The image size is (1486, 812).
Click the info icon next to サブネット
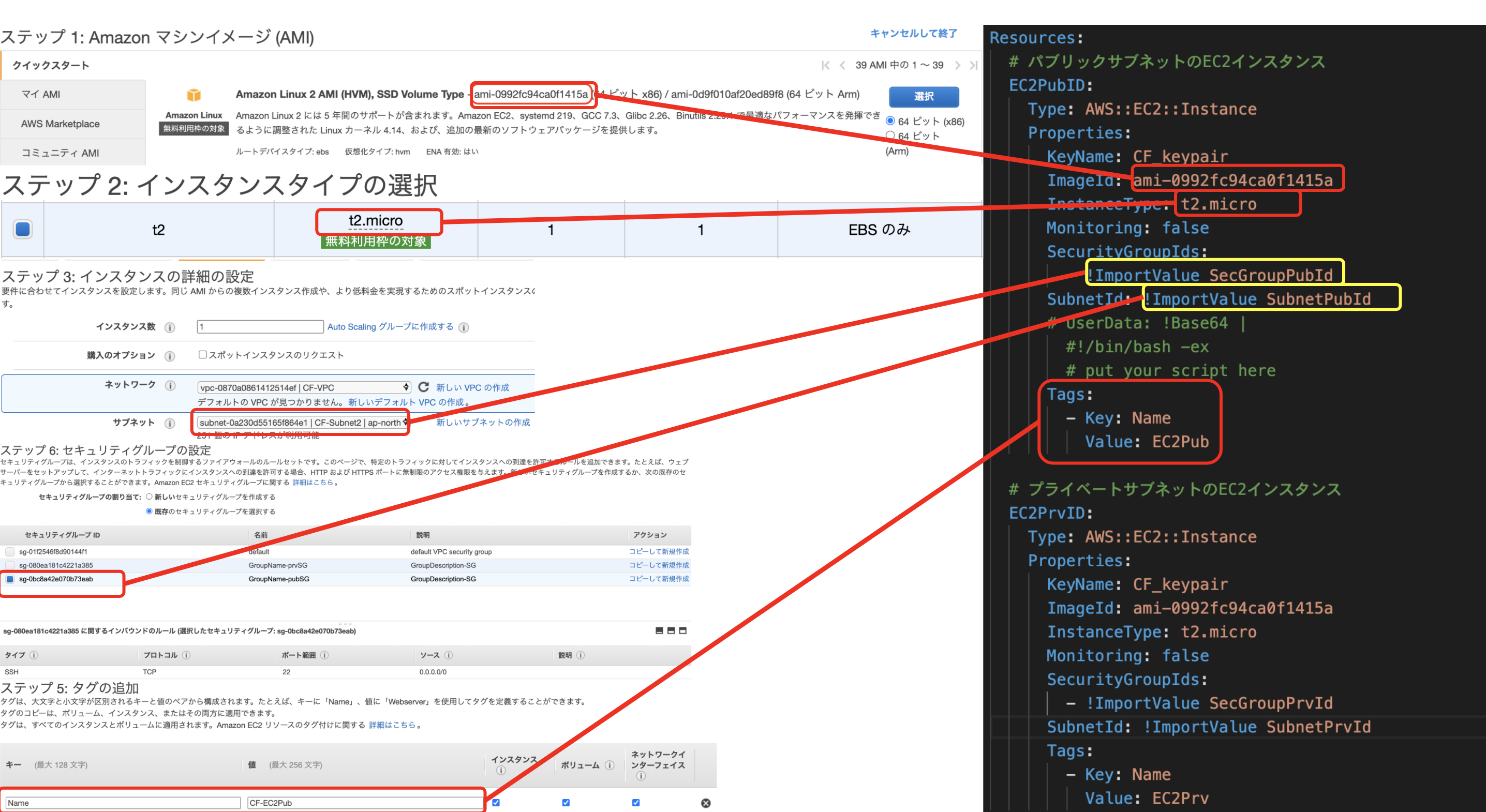[x=170, y=422]
